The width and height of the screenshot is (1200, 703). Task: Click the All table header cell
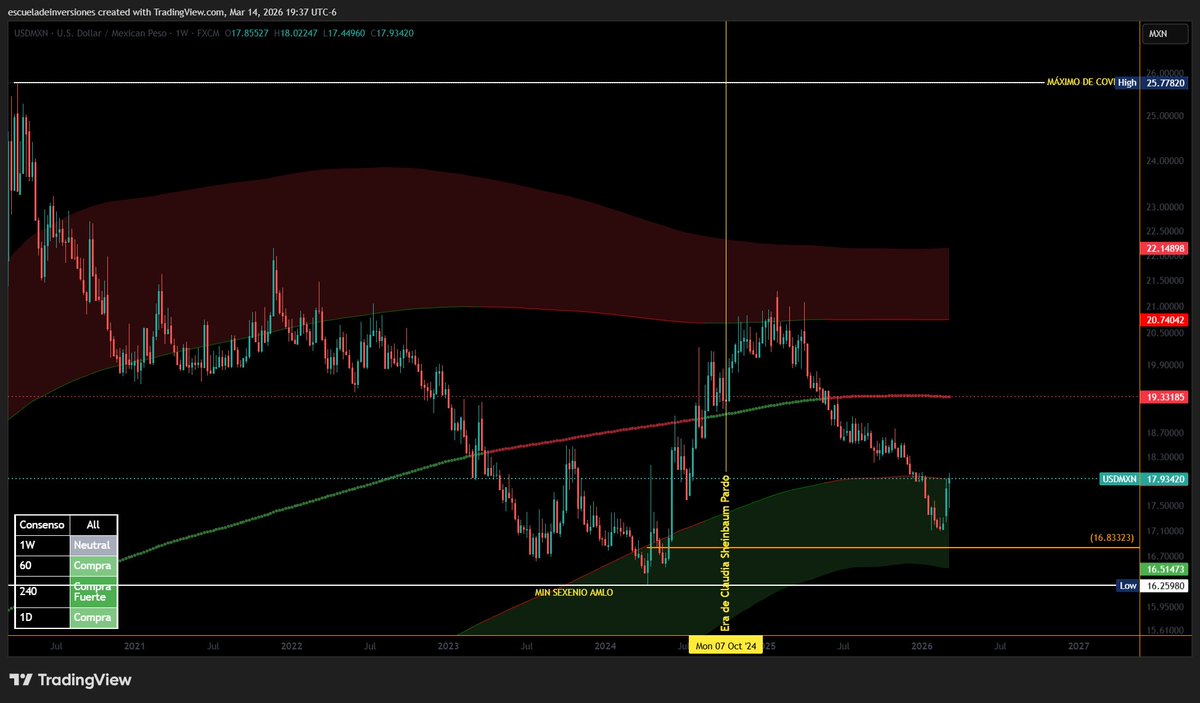(94, 524)
